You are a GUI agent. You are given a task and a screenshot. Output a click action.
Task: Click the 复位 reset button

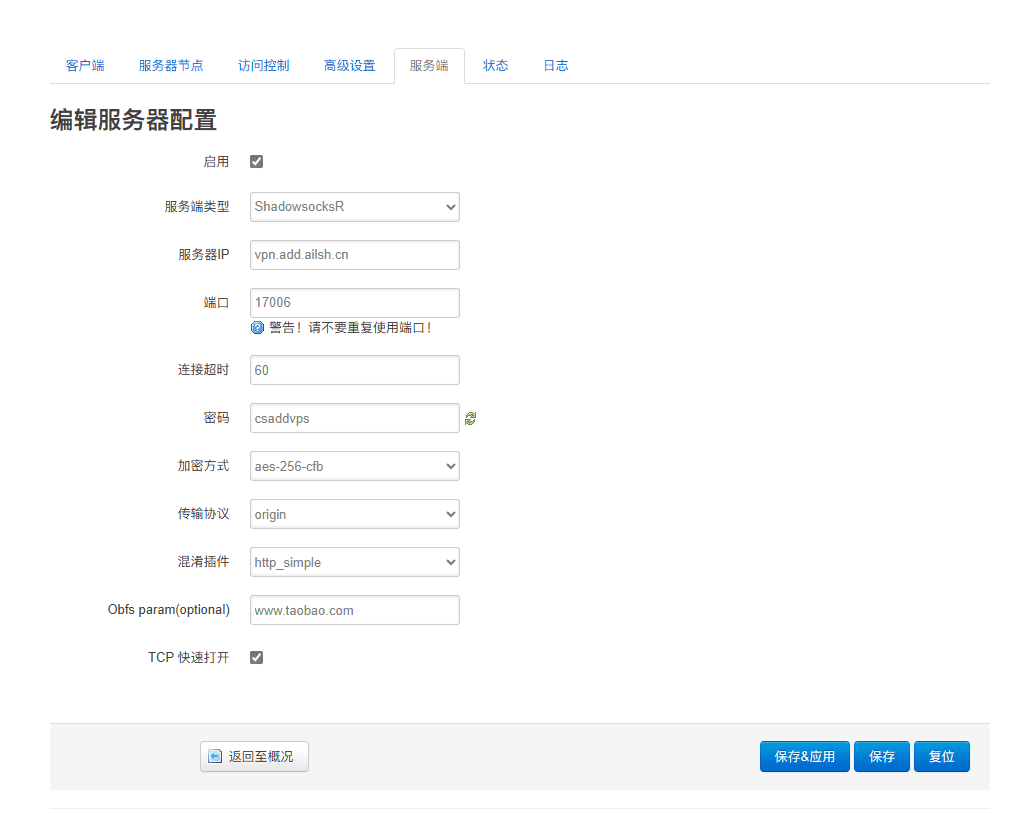pyautogui.click(x=941, y=757)
